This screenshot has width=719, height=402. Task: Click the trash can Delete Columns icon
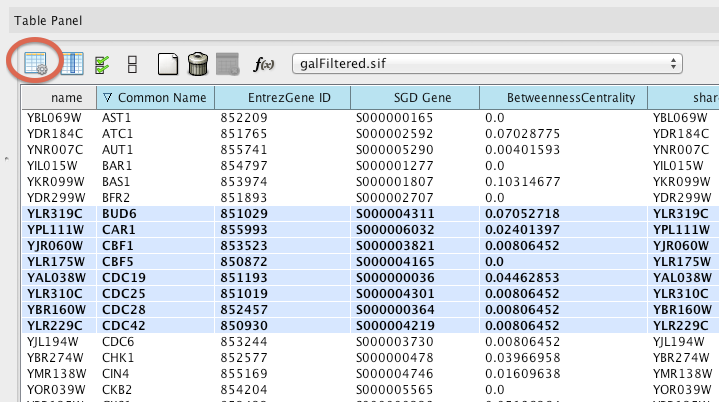198,64
